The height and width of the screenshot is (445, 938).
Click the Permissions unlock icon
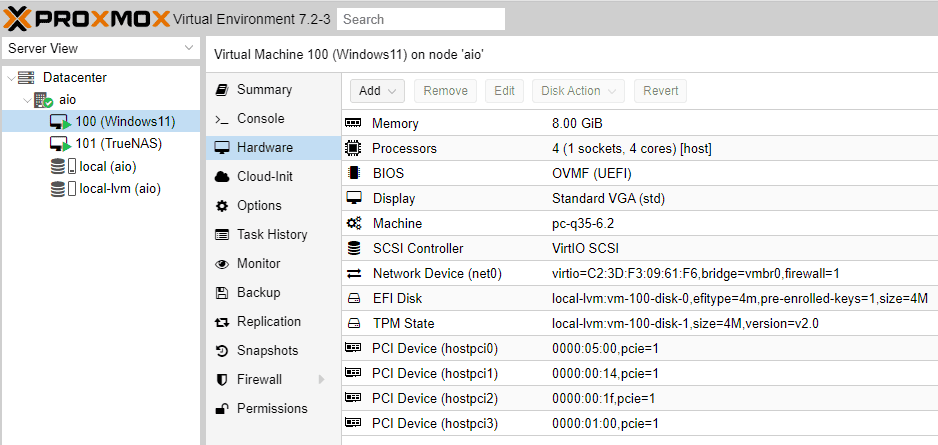[222, 409]
